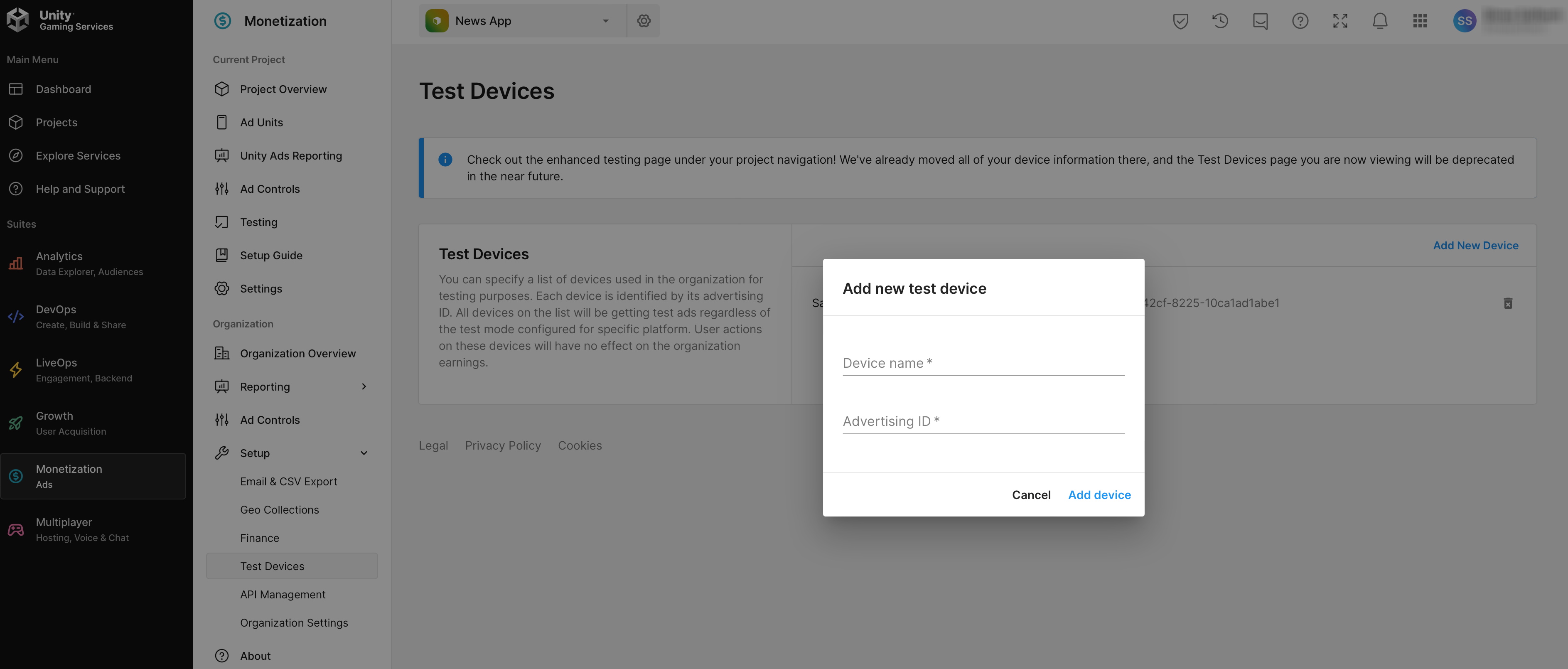Click the Add New Device link
The image size is (1568, 669).
pyautogui.click(x=1475, y=245)
